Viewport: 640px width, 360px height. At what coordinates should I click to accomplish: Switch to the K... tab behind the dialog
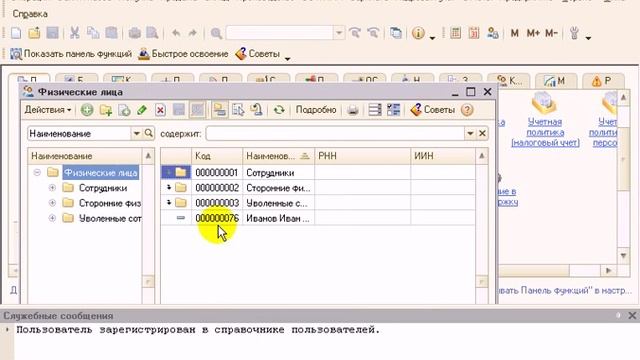coord(509,80)
